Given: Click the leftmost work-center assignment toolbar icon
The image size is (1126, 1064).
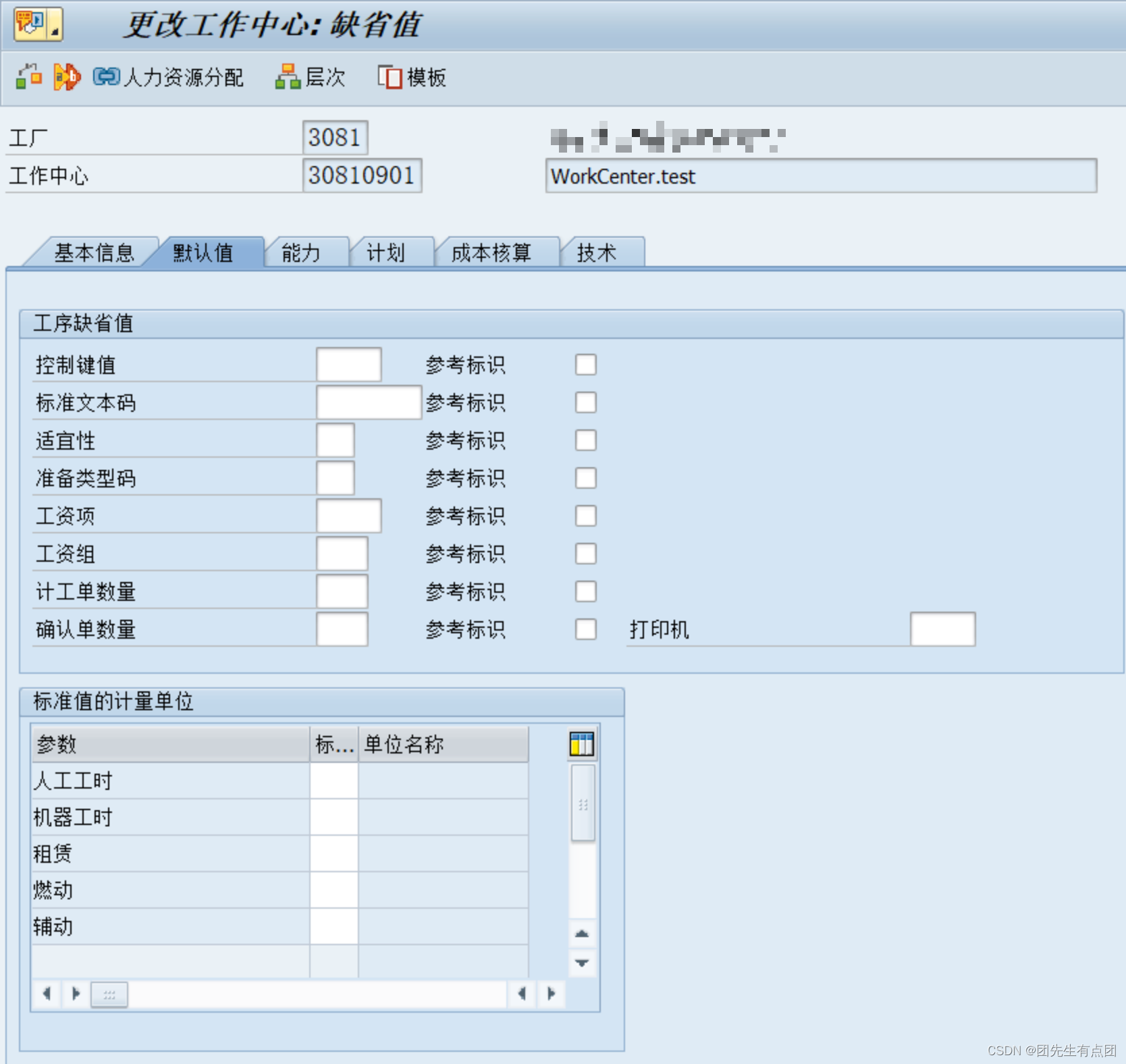Looking at the screenshot, I should [x=29, y=77].
